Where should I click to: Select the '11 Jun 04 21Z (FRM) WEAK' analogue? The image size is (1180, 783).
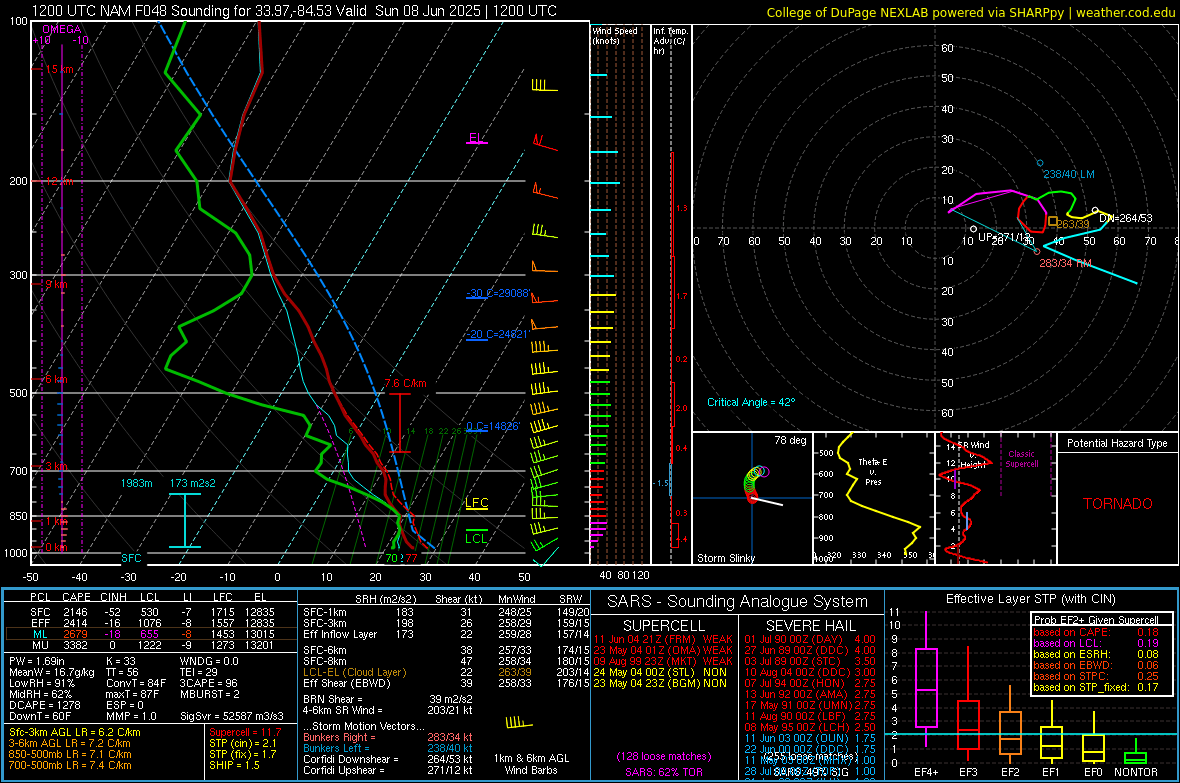663,639
